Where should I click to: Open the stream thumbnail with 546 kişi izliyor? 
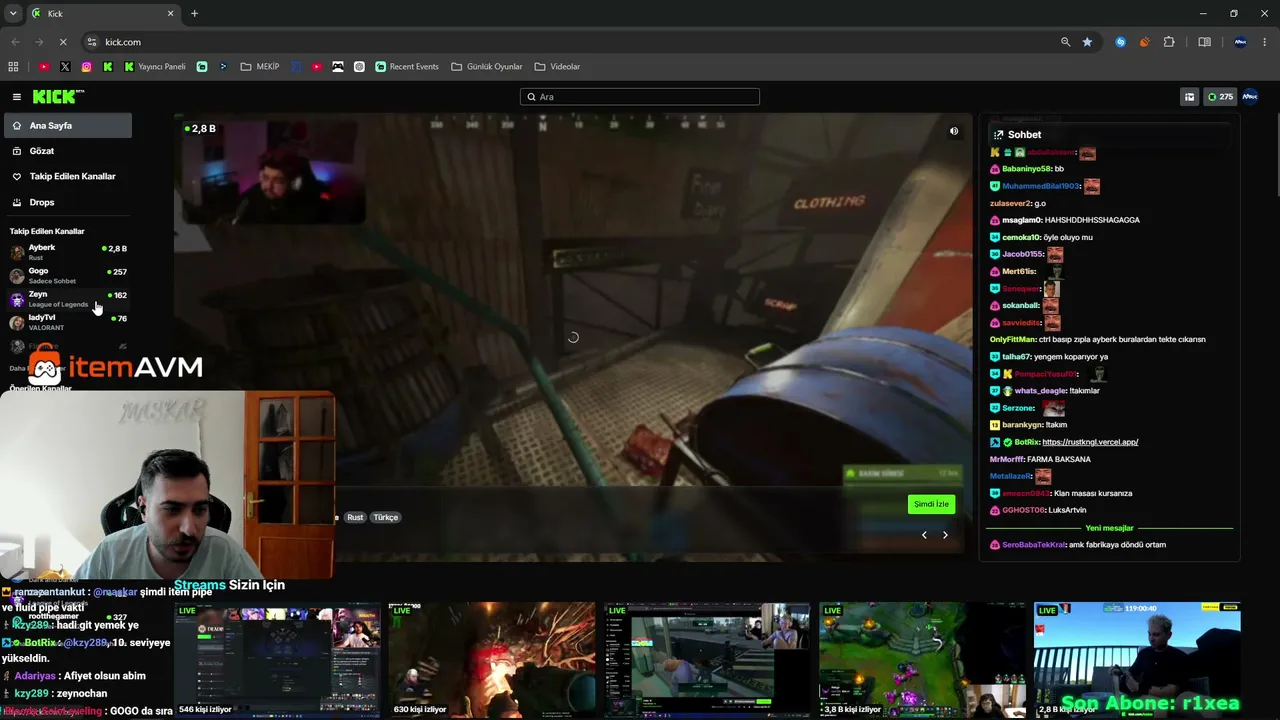click(277, 660)
